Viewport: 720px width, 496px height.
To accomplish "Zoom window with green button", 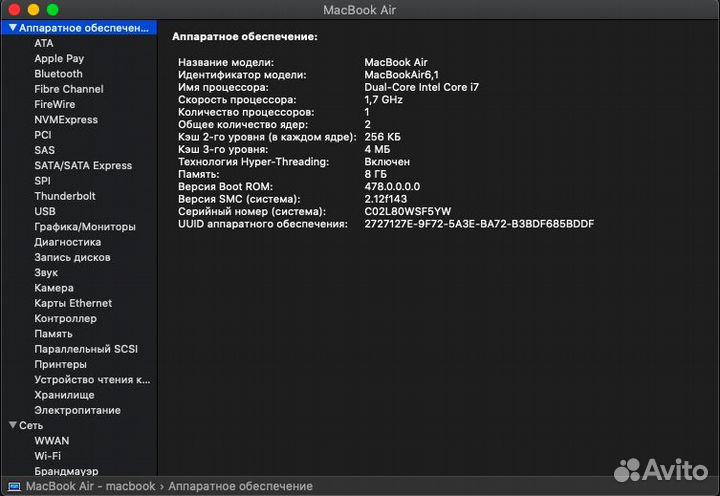I will coord(53,9).
